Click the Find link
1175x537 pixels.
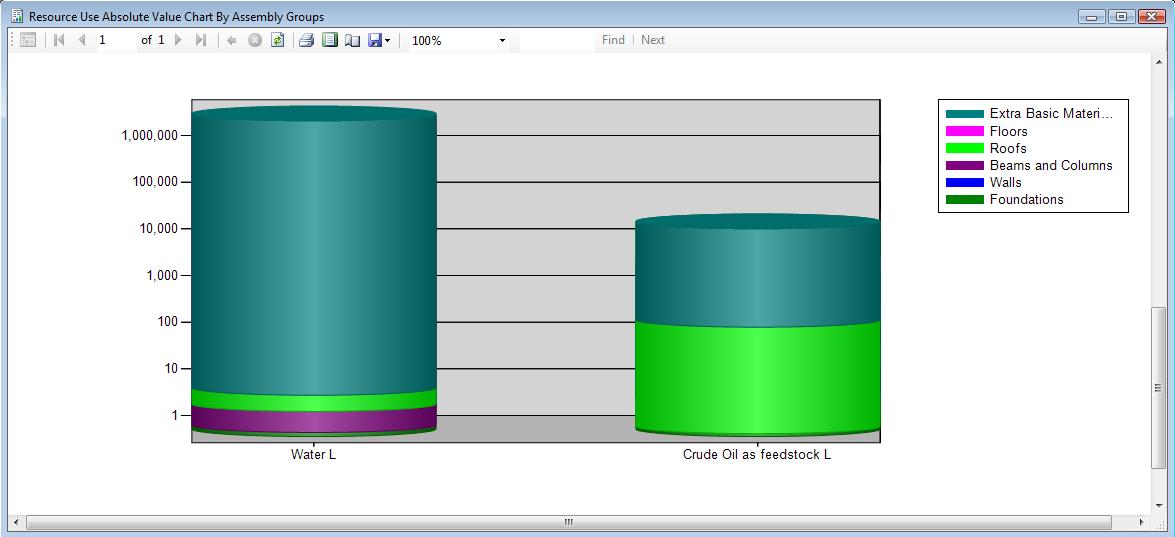613,40
